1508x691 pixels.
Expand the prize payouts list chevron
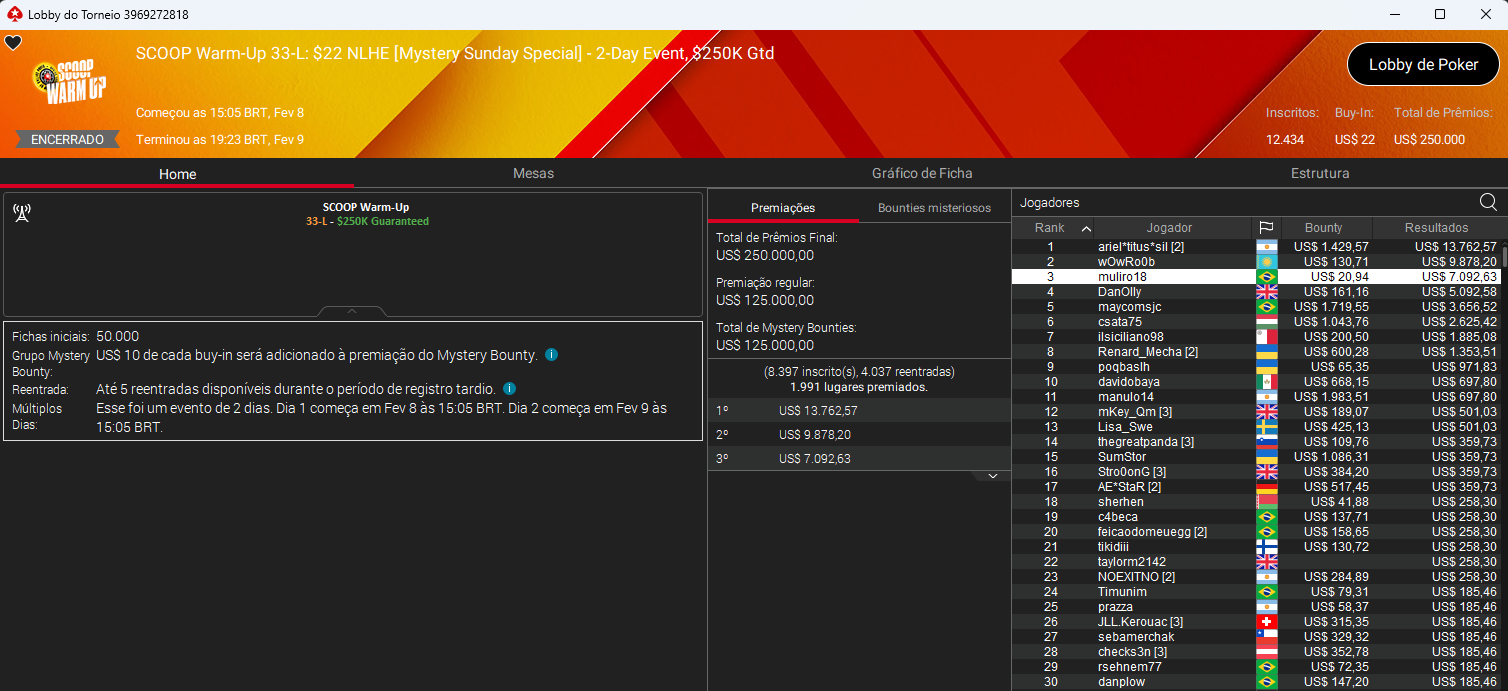pos(992,477)
